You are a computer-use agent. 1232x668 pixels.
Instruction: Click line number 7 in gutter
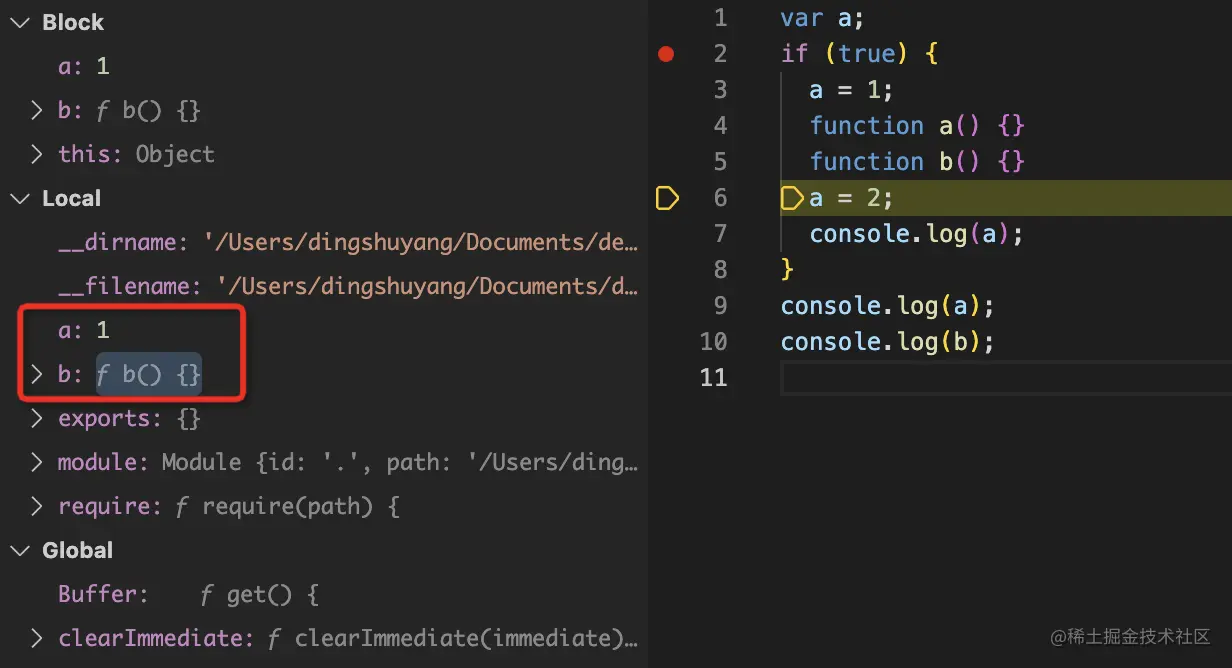pyautogui.click(x=721, y=234)
